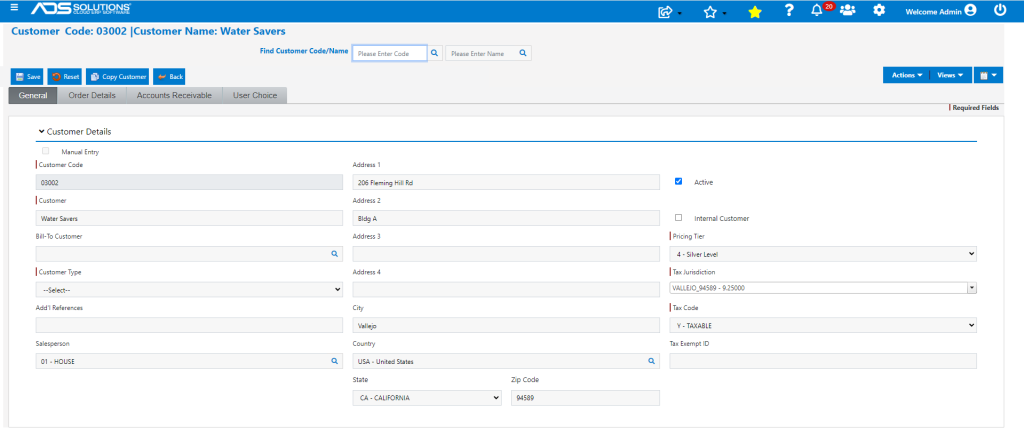
Task: Open the calendar icon dropdown button
Action: point(988,76)
